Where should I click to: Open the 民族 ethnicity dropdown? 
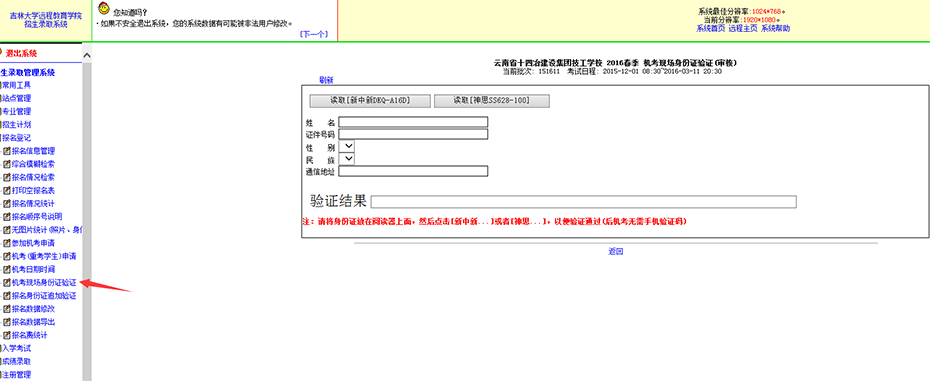click(346, 159)
